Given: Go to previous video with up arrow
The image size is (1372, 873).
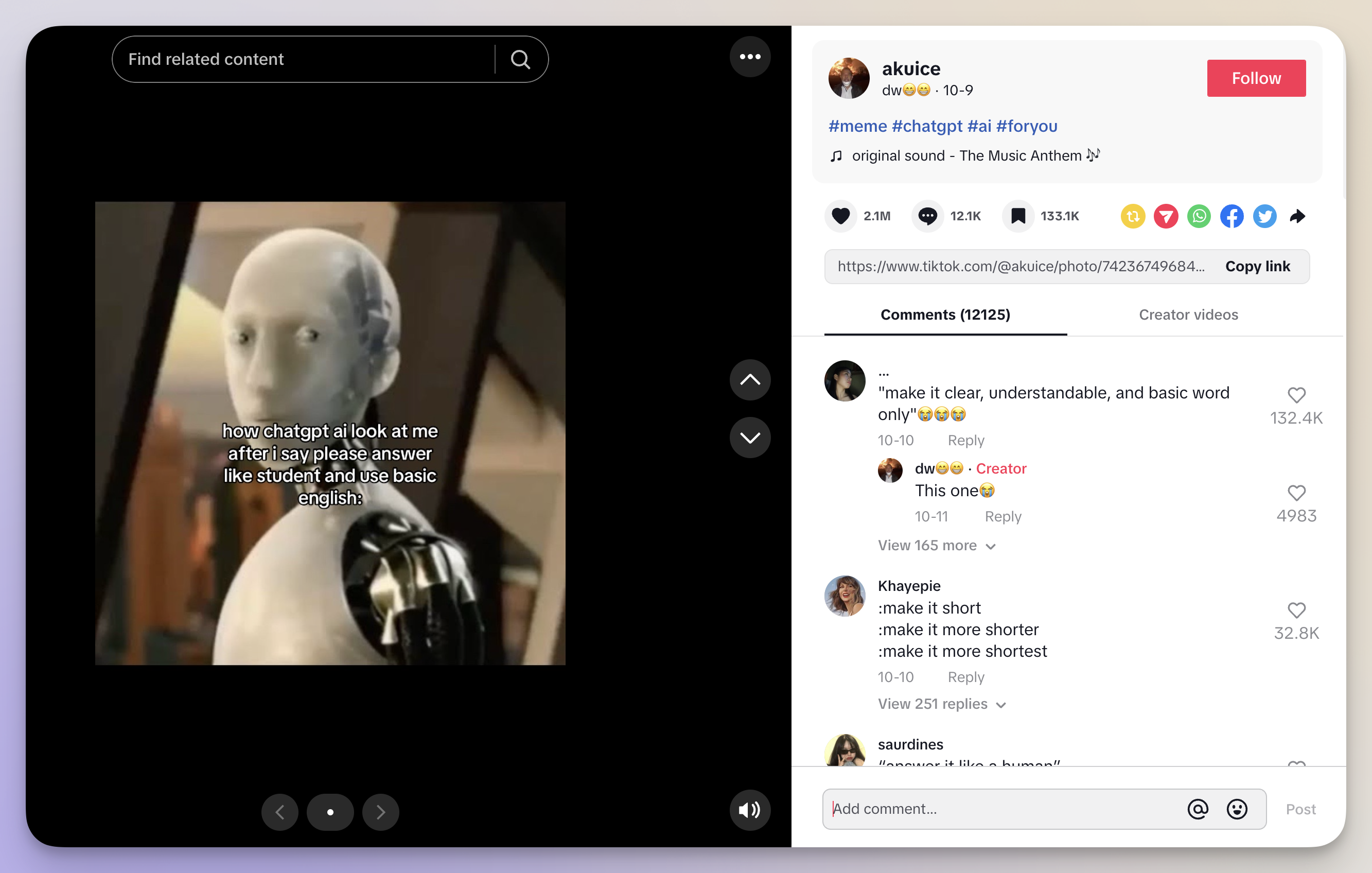Looking at the screenshot, I should coord(750,379).
